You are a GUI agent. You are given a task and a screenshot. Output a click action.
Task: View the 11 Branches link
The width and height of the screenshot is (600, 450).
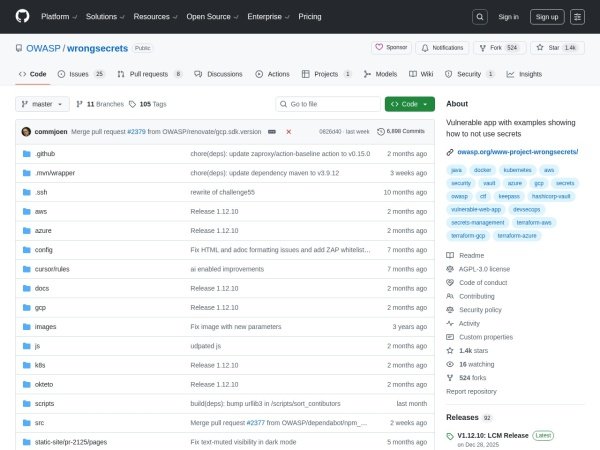point(100,104)
